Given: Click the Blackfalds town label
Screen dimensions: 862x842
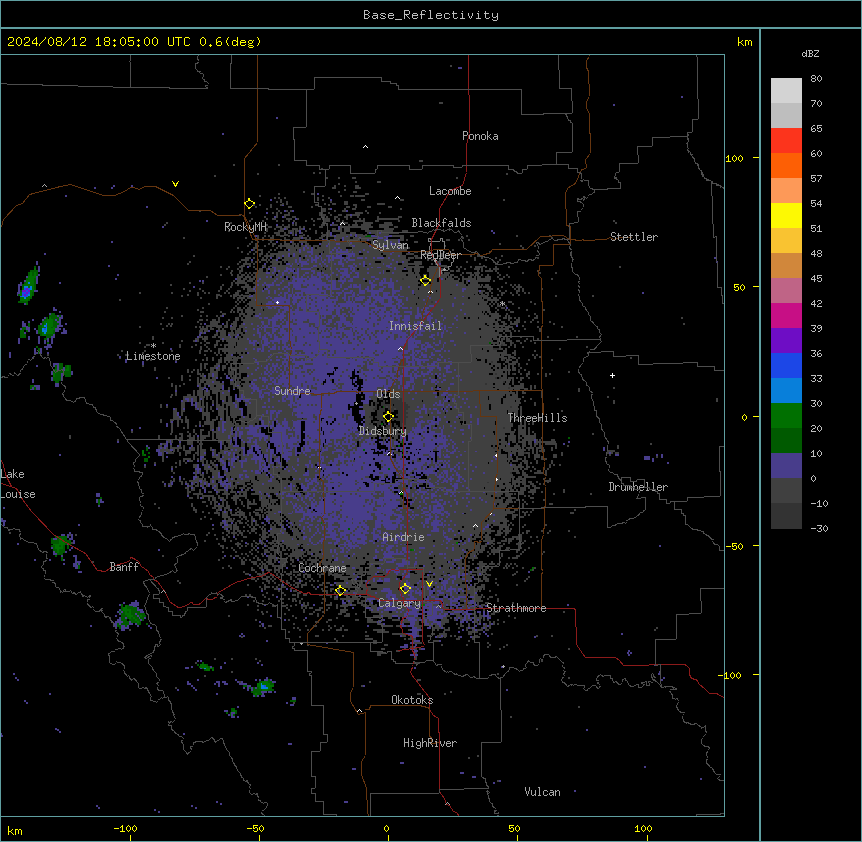Looking at the screenshot, I should [441, 223].
